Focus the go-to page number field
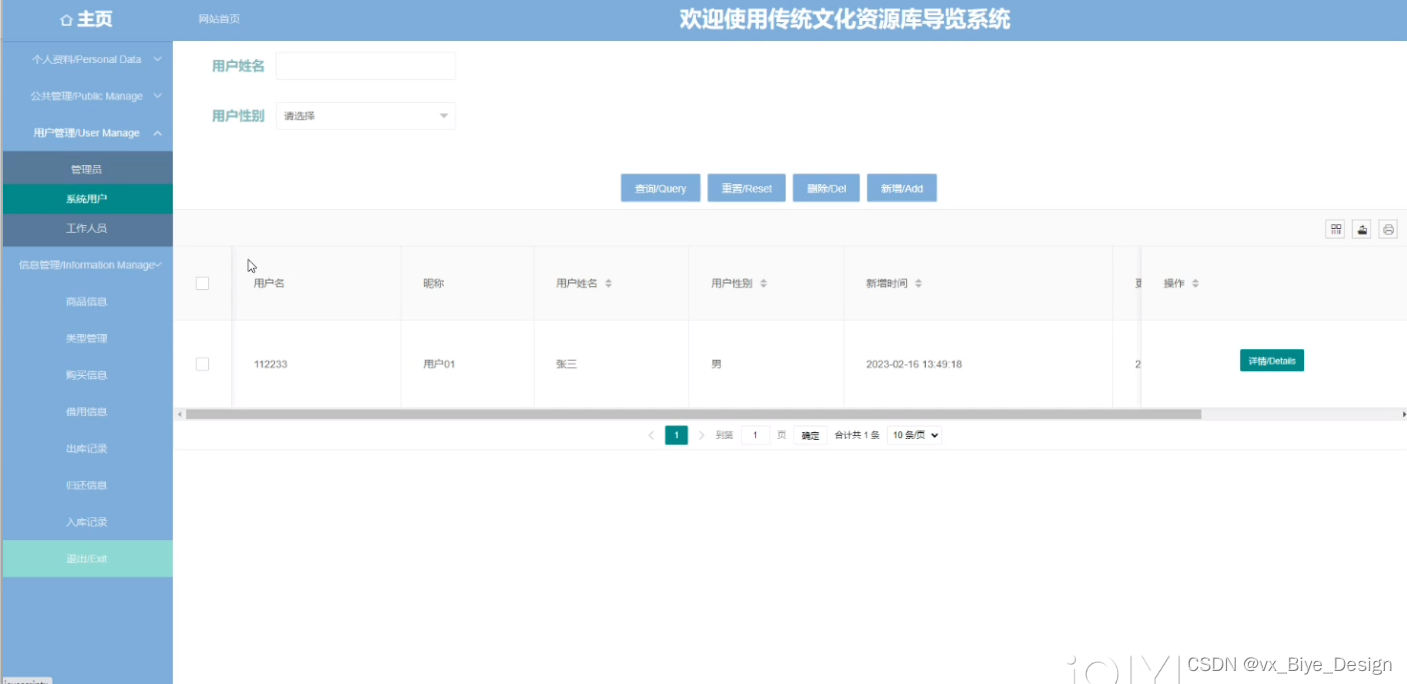This screenshot has width=1407, height=684. coord(755,435)
